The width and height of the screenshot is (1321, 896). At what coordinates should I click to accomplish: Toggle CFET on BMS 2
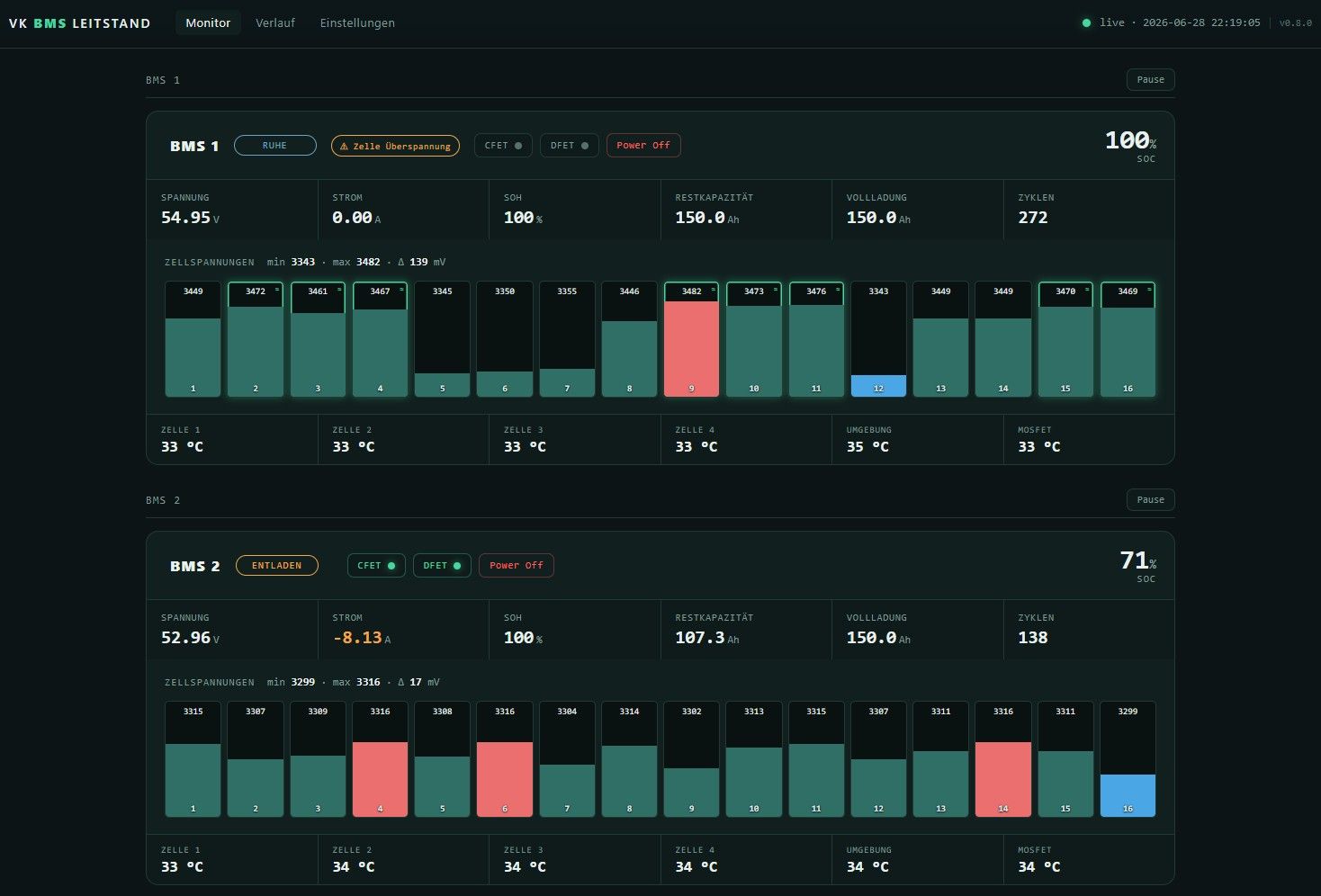pyautogui.click(x=376, y=566)
